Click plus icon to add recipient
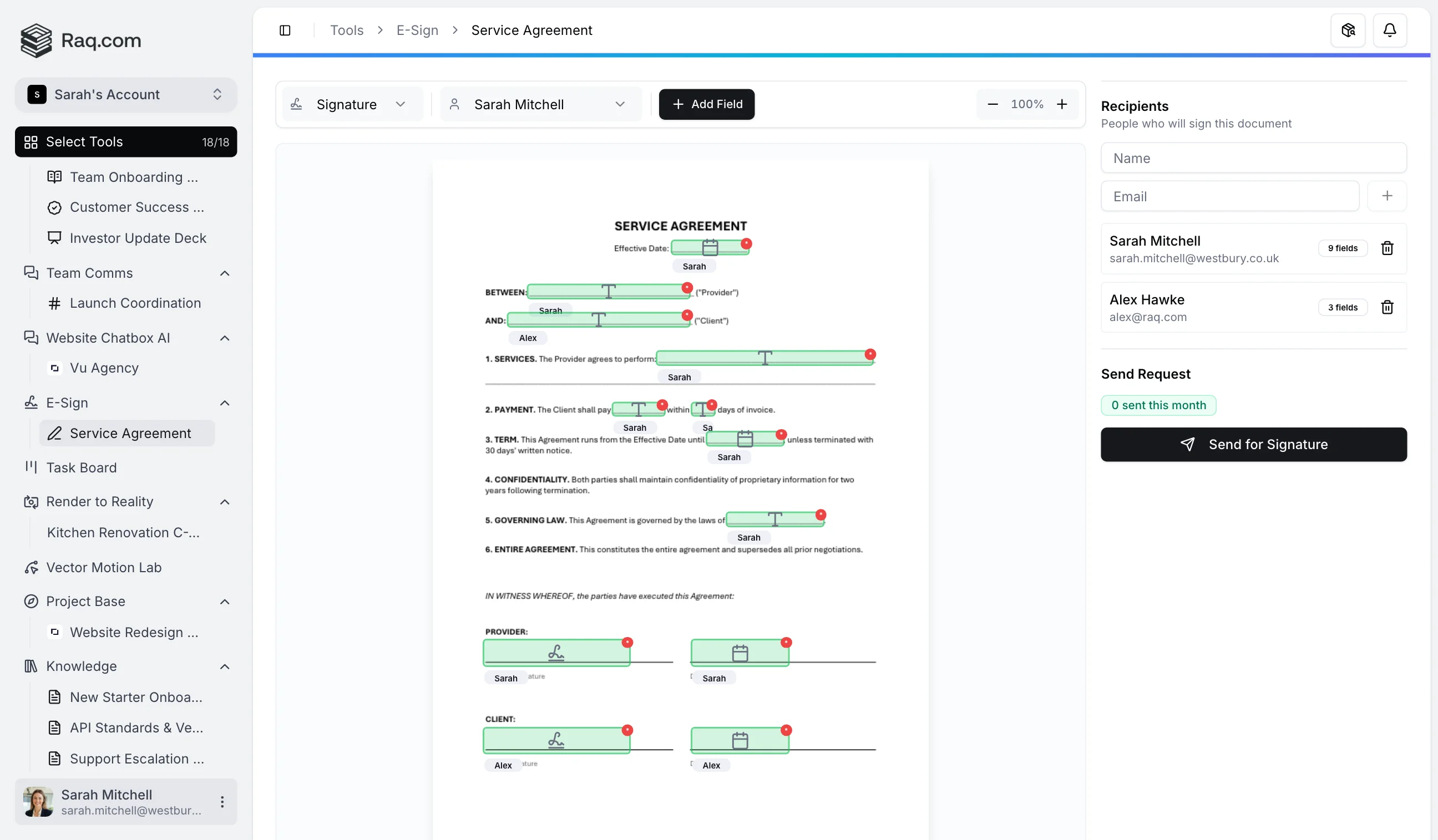1438x840 pixels. click(x=1386, y=196)
